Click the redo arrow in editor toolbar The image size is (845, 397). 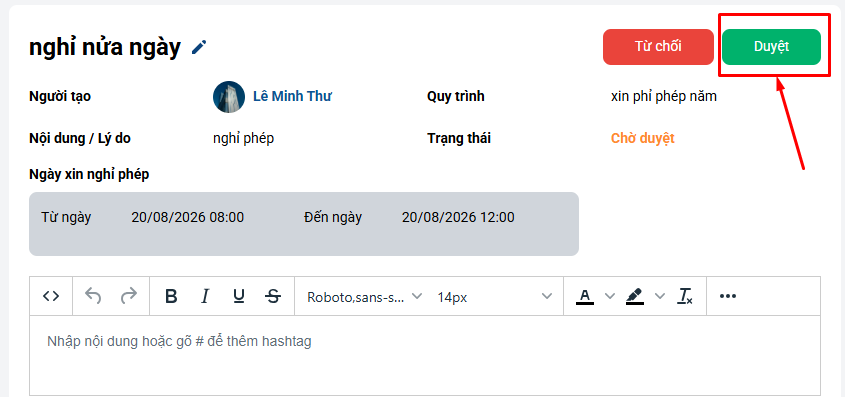coord(128,296)
